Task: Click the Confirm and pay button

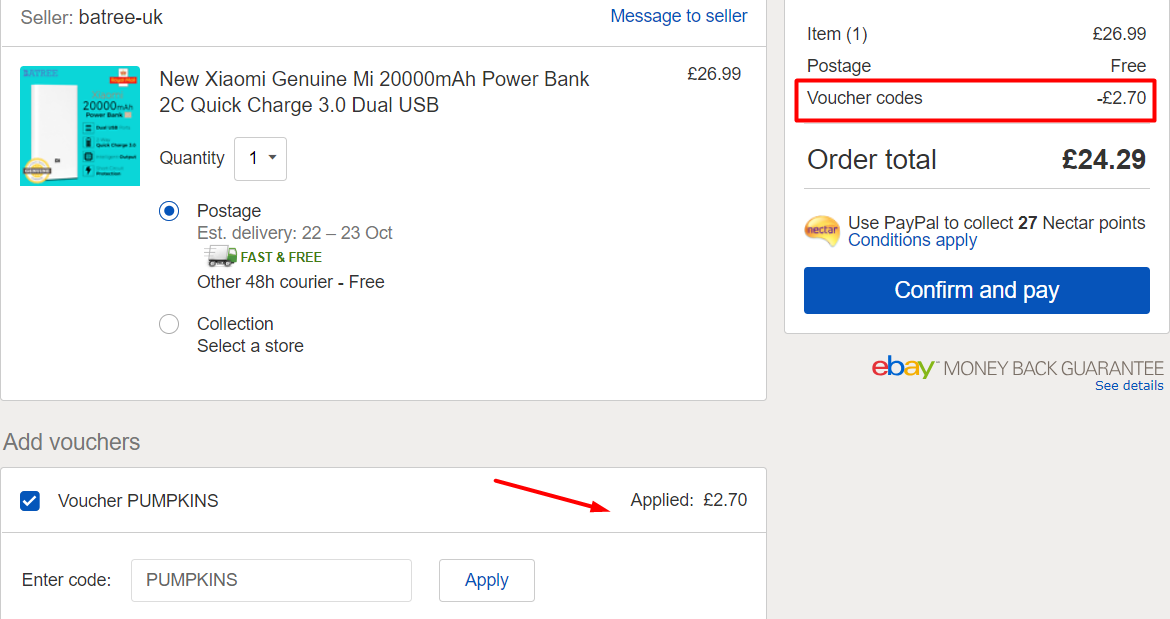Action: 977,290
